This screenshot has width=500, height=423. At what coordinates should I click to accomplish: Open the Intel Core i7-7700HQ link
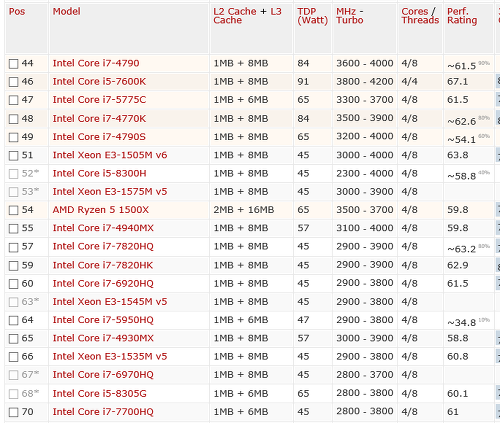tap(103, 412)
